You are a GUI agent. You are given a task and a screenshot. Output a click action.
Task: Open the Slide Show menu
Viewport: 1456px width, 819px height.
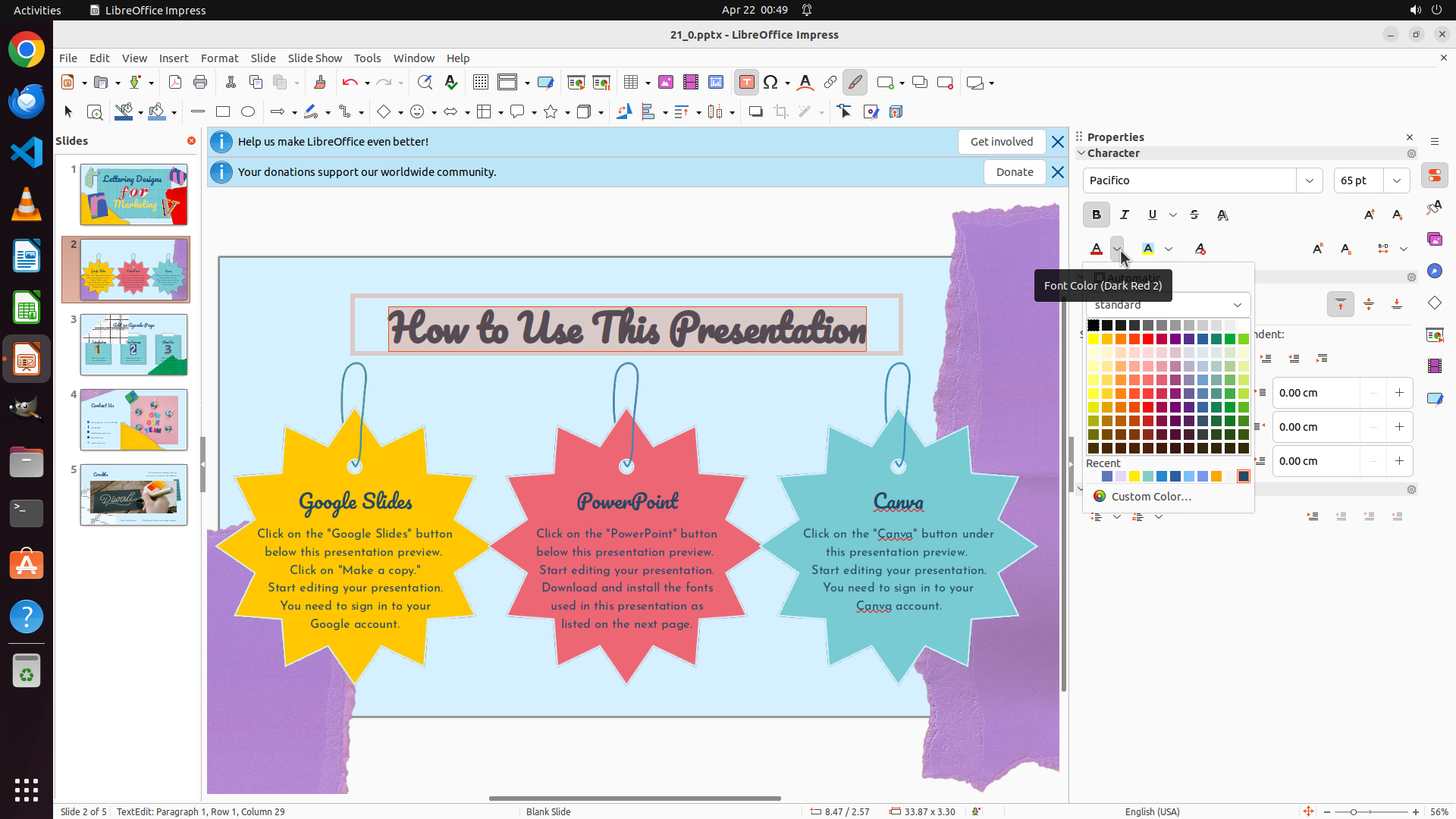point(315,58)
